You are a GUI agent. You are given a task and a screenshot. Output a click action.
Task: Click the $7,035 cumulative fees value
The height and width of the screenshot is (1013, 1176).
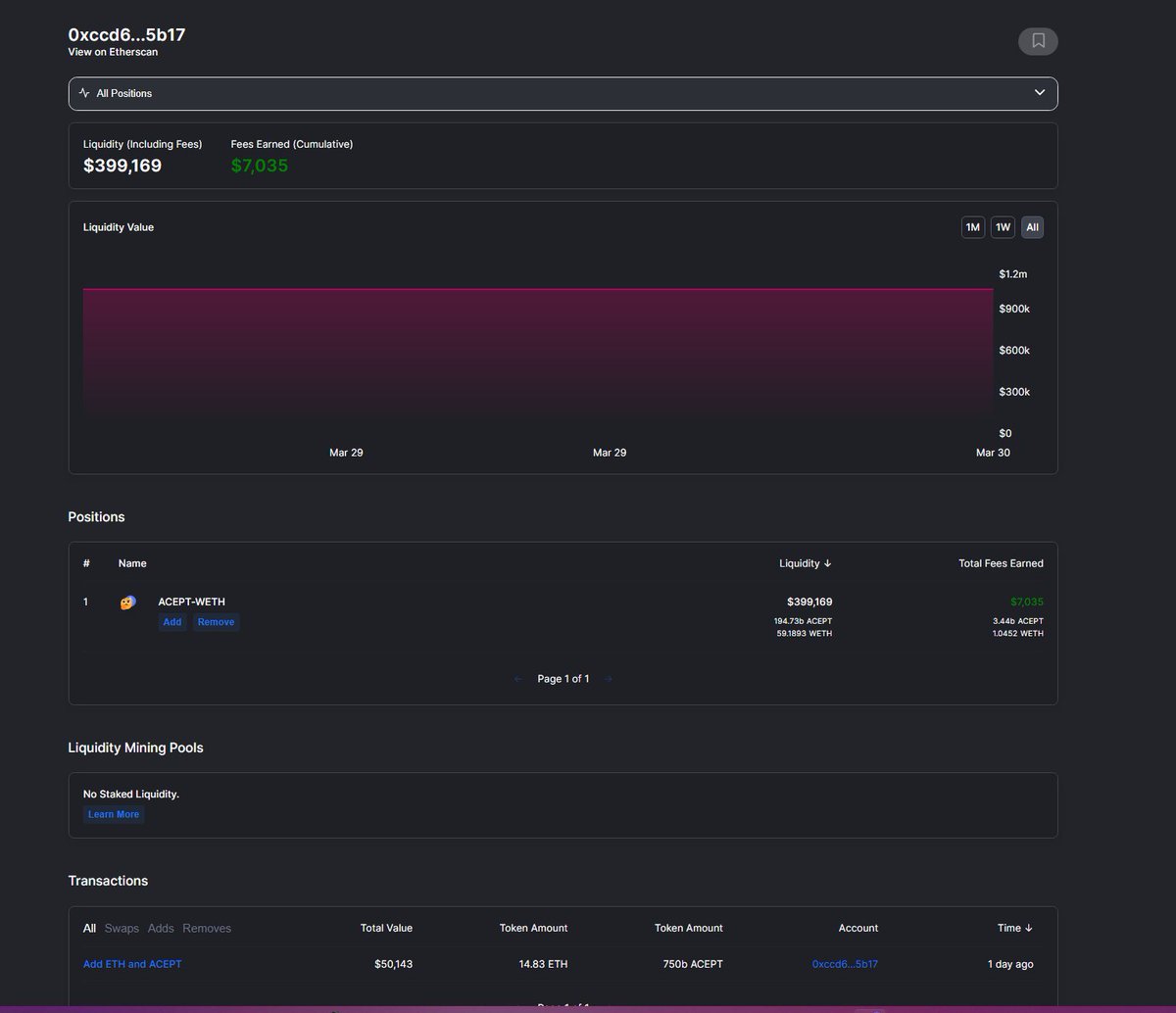(260, 166)
